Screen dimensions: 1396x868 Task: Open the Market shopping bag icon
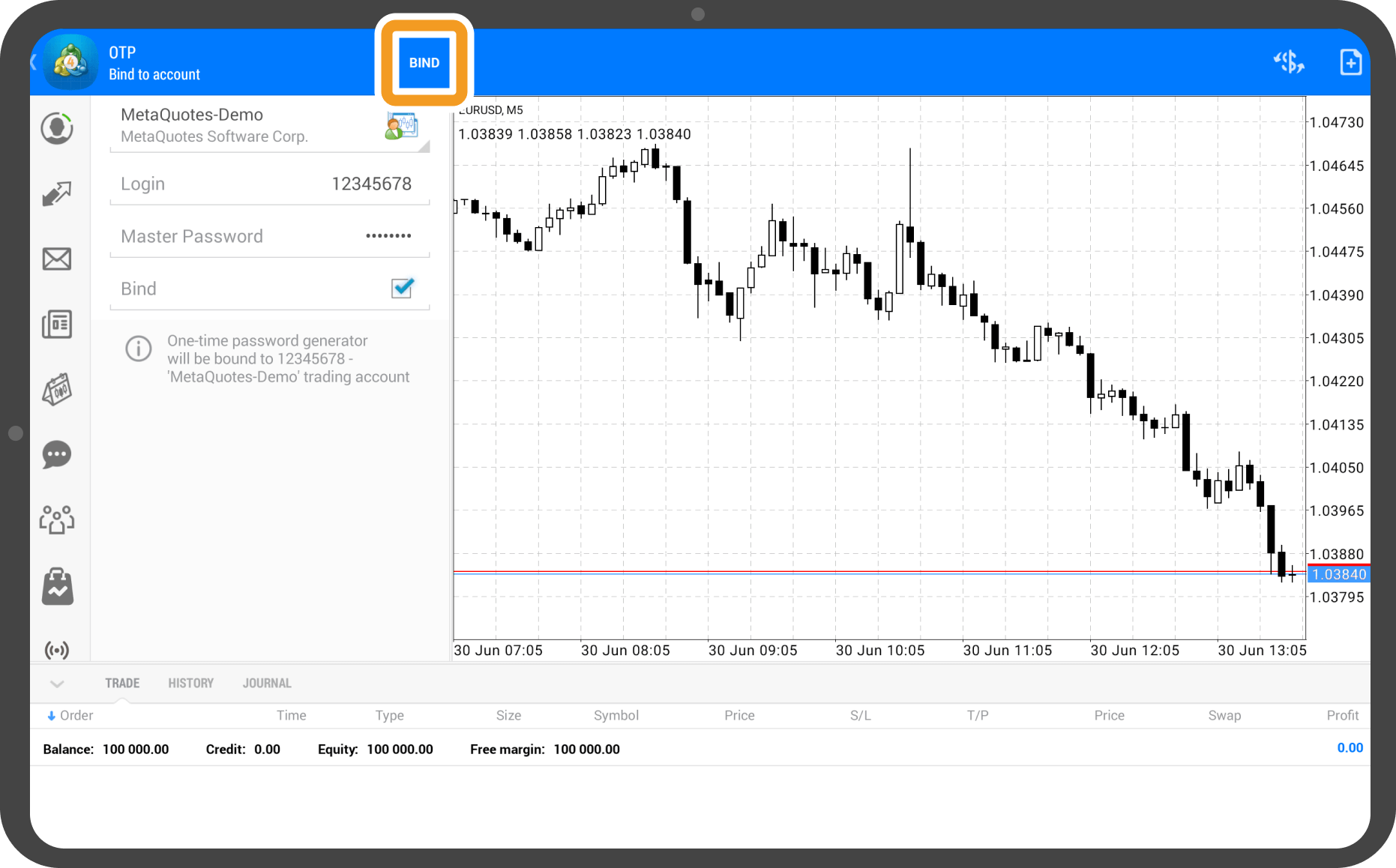click(57, 586)
